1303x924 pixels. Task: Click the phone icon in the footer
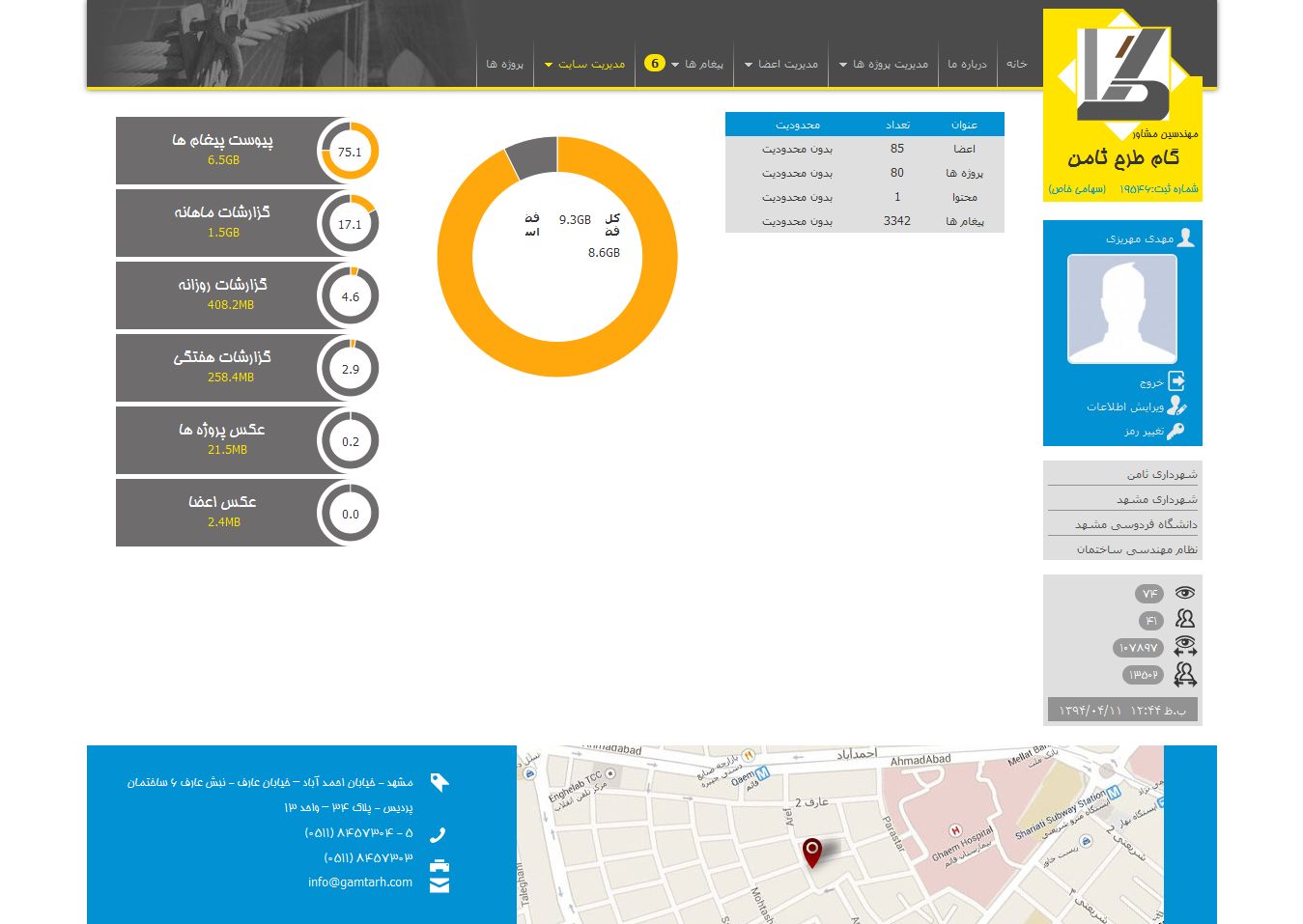point(439,834)
